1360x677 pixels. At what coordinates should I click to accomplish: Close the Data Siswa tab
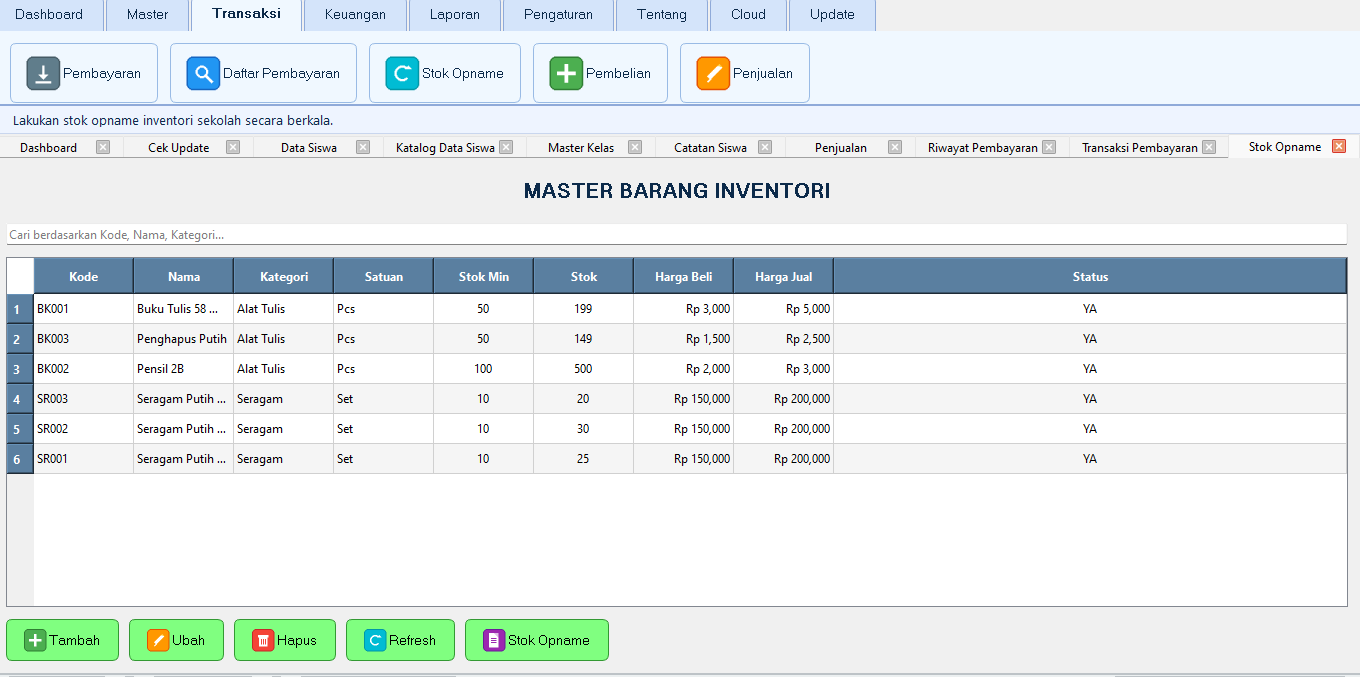point(363,147)
